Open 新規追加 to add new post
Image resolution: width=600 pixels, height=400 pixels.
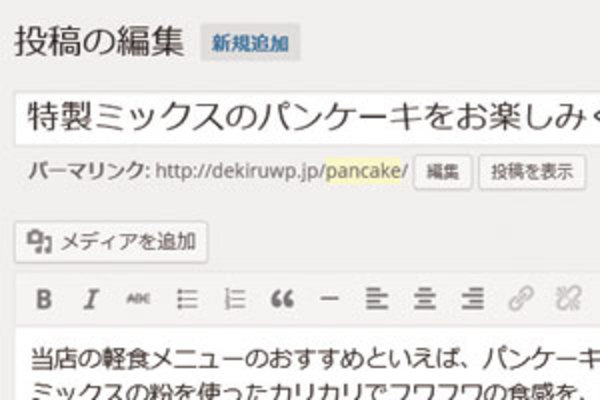[250, 43]
